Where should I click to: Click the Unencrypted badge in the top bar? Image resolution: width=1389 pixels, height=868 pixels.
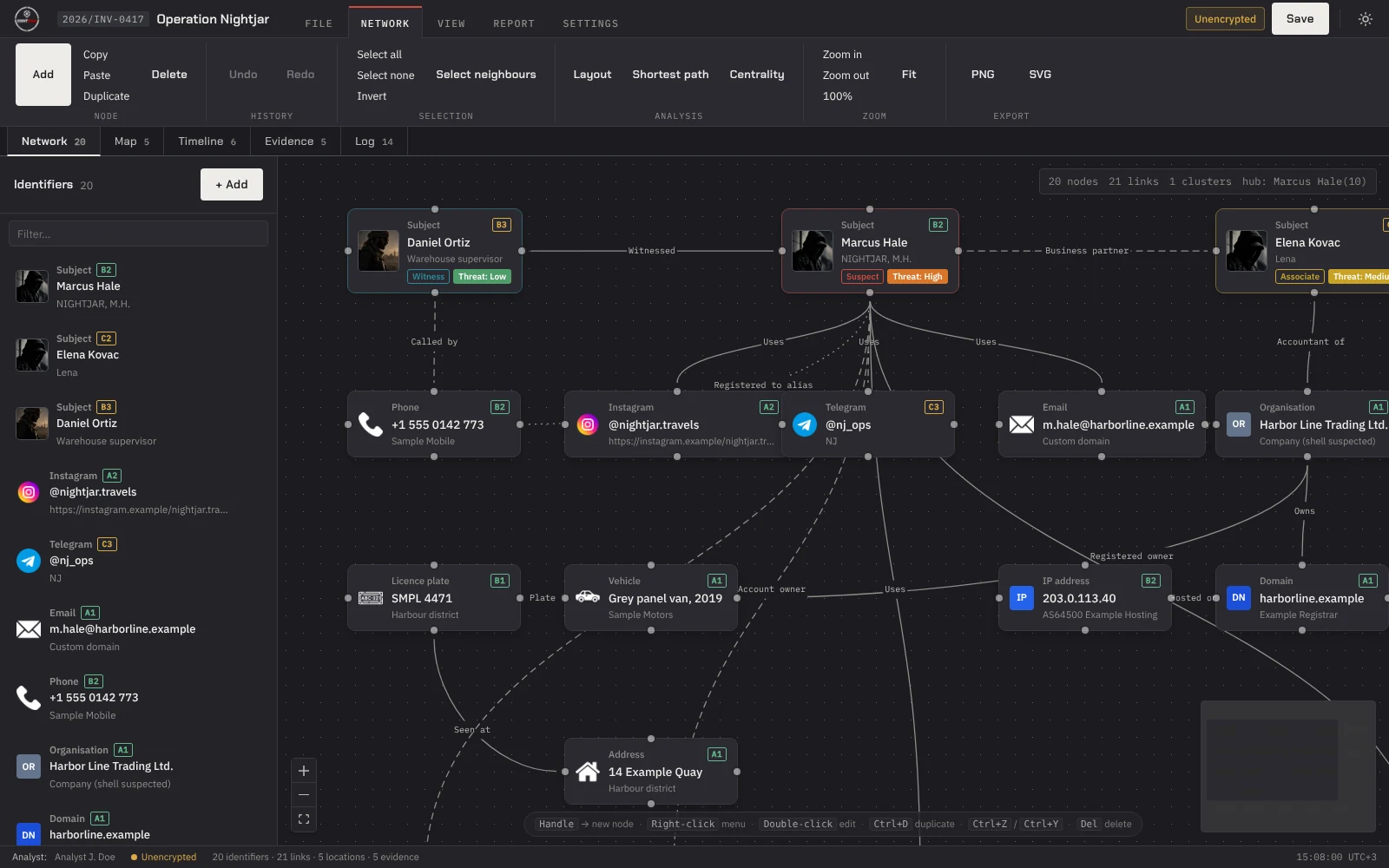(1225, 19)
